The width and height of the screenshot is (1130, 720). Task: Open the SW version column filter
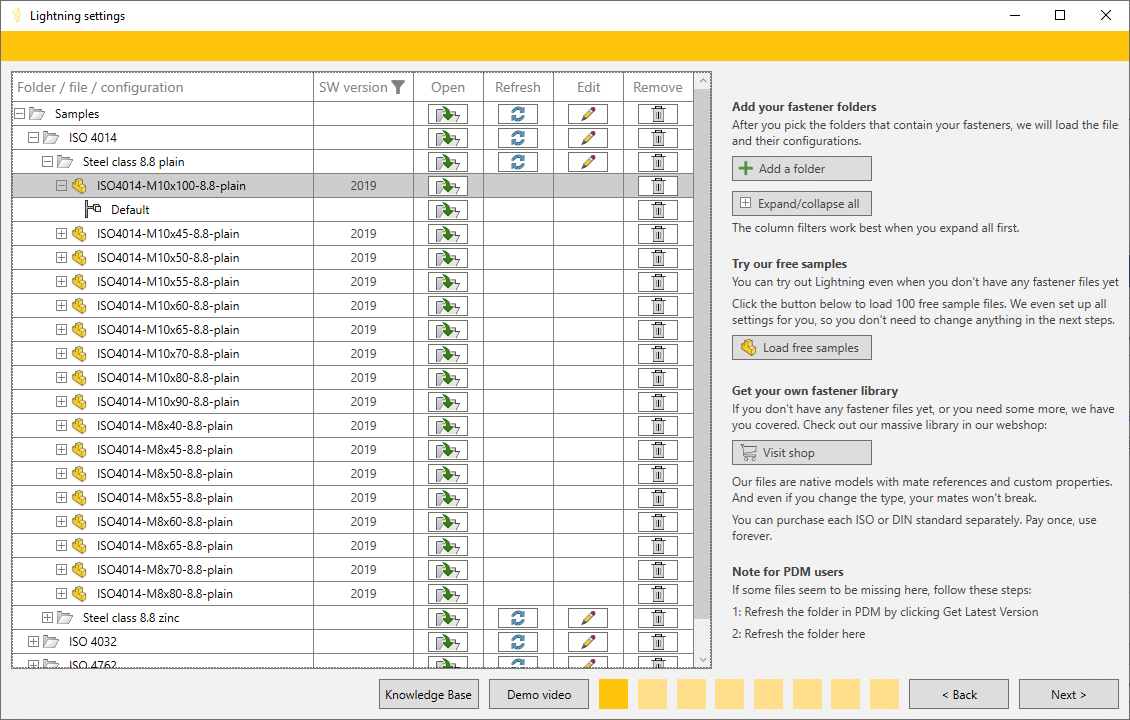[400, 87]
